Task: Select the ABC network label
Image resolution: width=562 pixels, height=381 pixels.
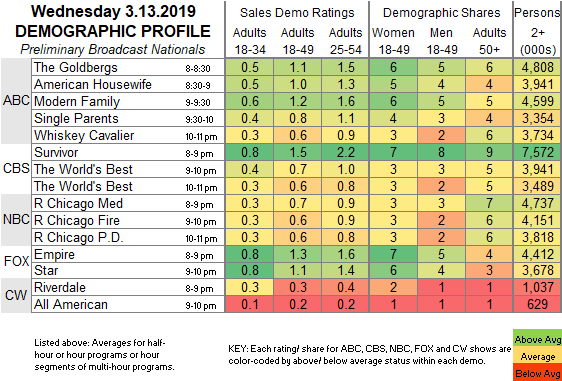Action: [16, 101]
